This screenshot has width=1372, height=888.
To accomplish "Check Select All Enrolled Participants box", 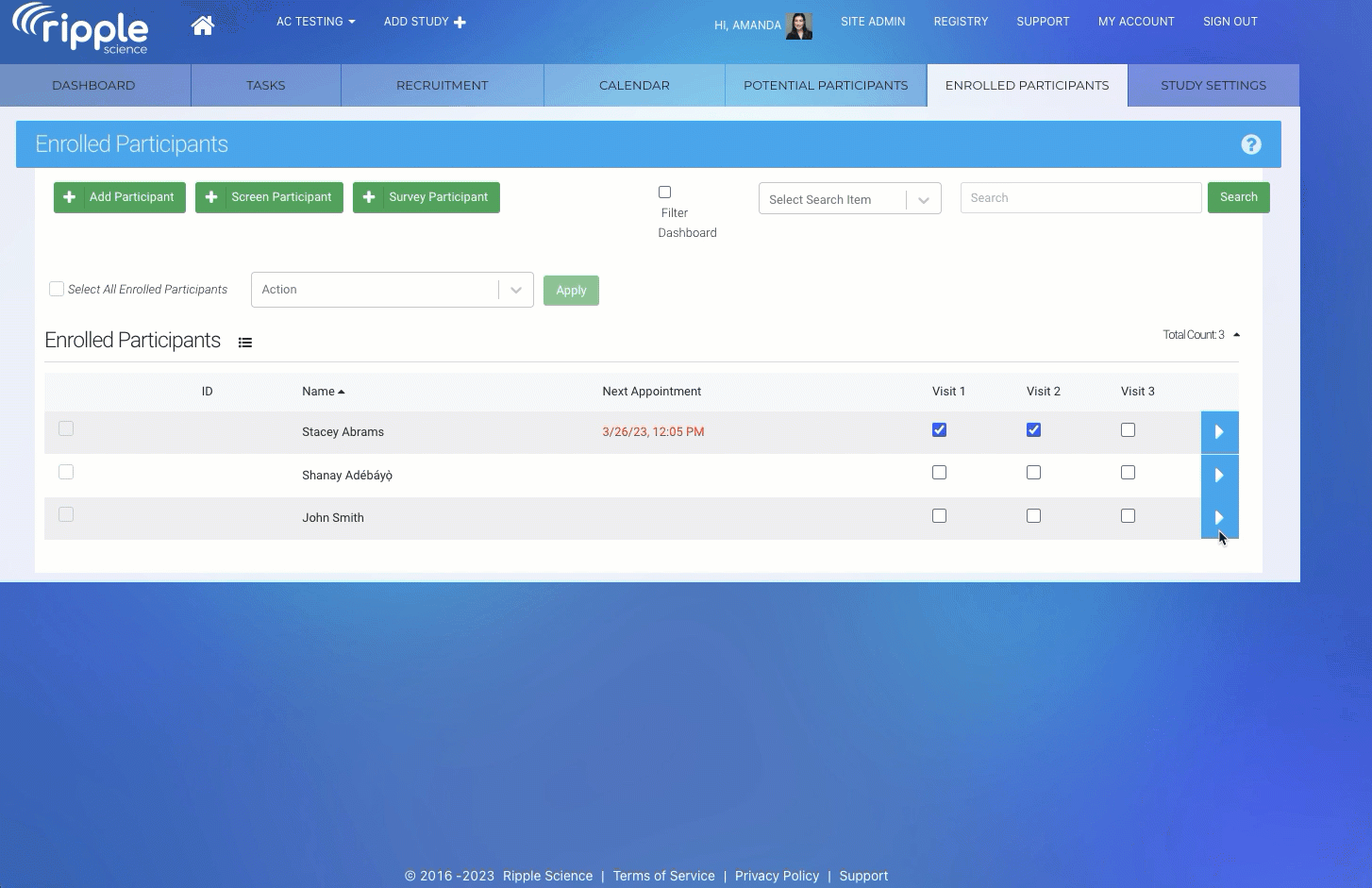I will coord(57,289).
